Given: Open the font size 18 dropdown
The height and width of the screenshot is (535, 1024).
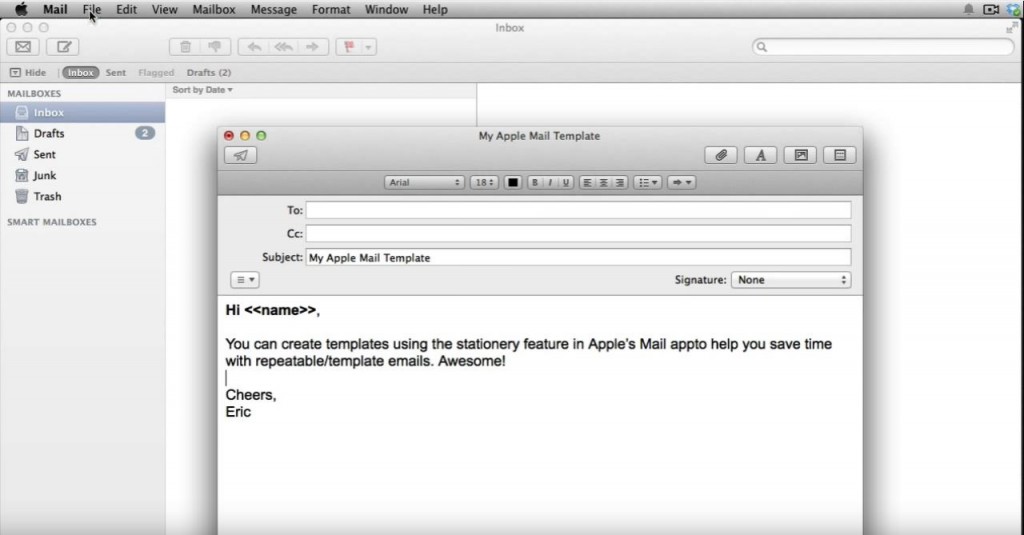Looking at the screenshot, I should pyautogui.click(x=485, y=182).
